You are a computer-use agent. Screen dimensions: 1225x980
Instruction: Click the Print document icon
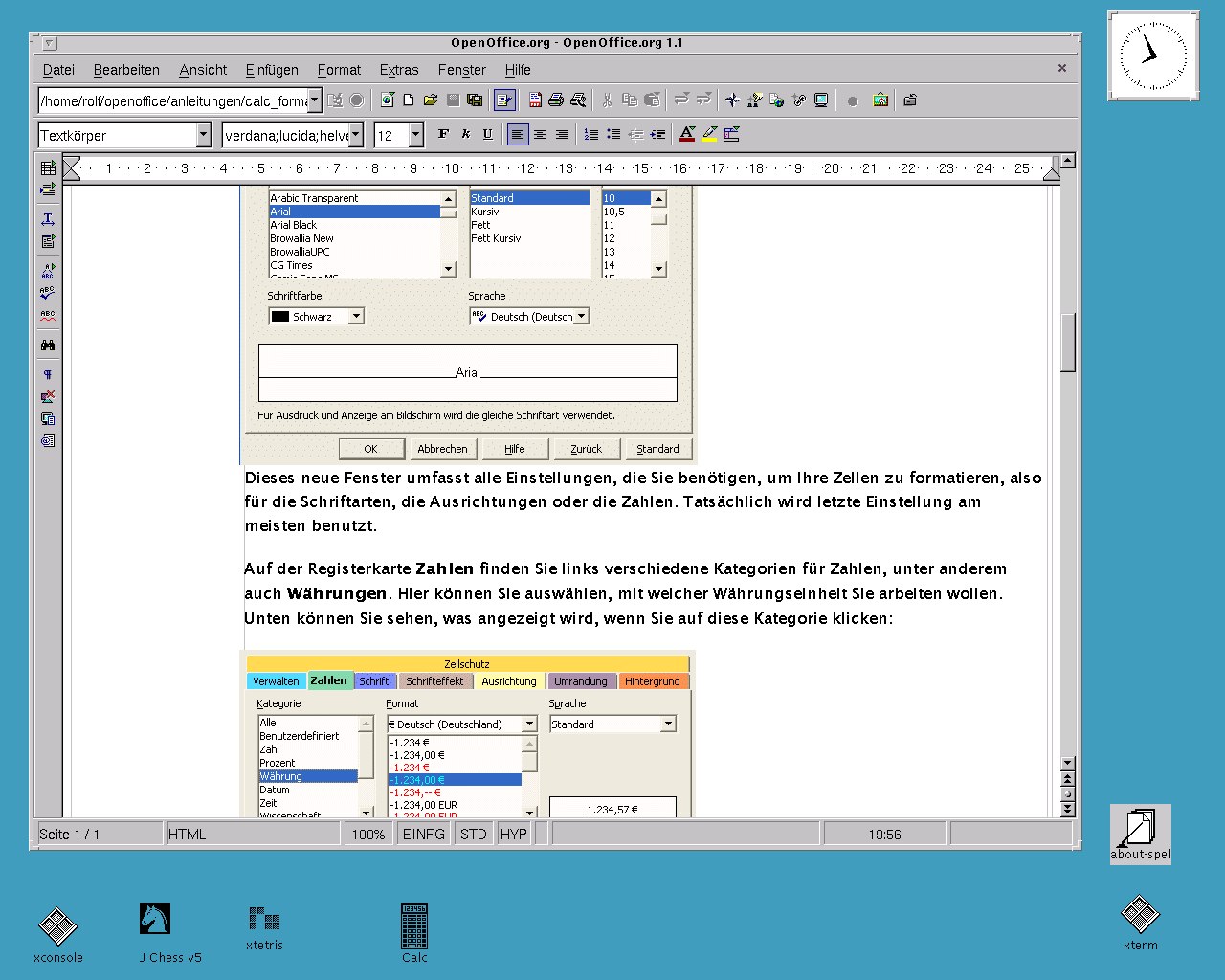pos(556,100)
